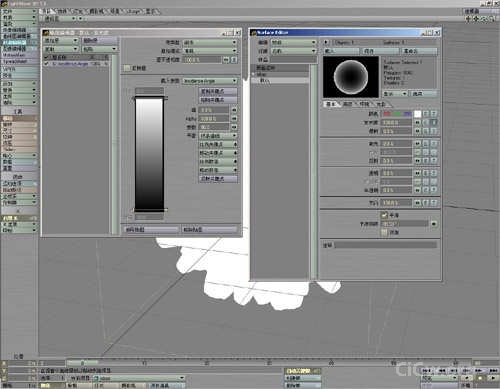Switch to Environment tab in Surface Editor

click(x=364, y=104)
